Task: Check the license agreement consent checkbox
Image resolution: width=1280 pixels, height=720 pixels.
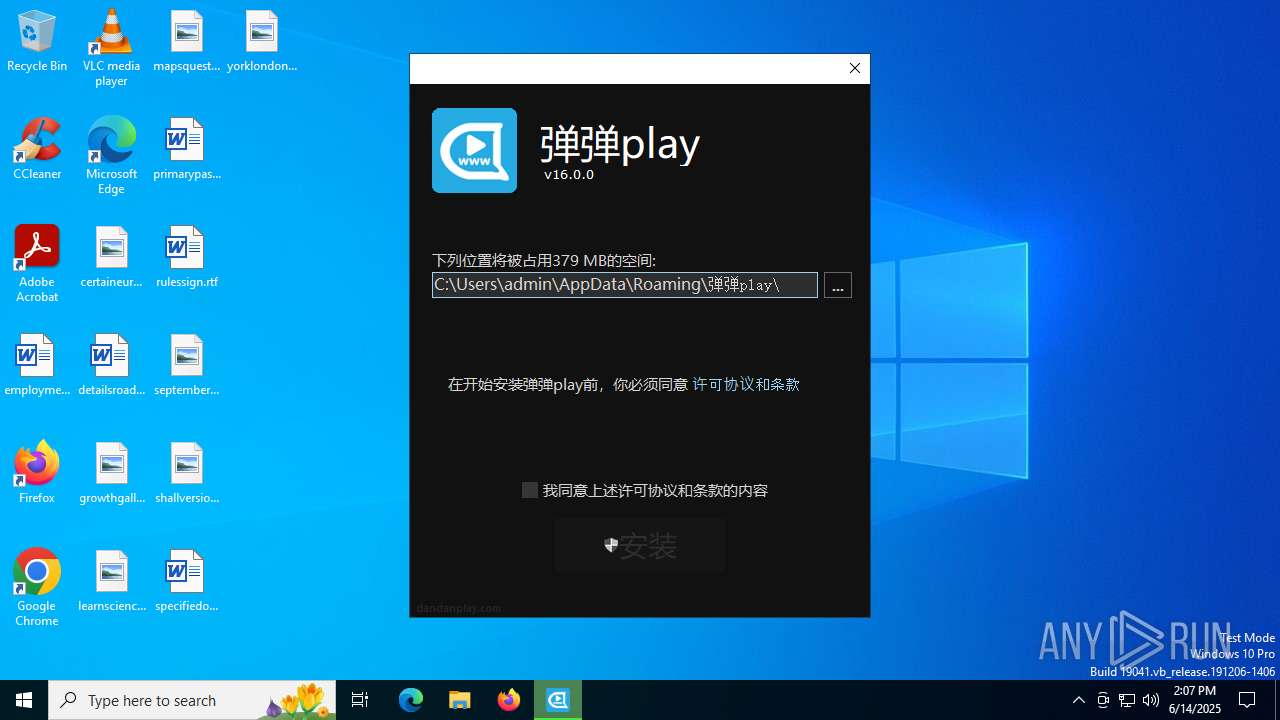Action: pyautogui.click(x=530, y=490)
